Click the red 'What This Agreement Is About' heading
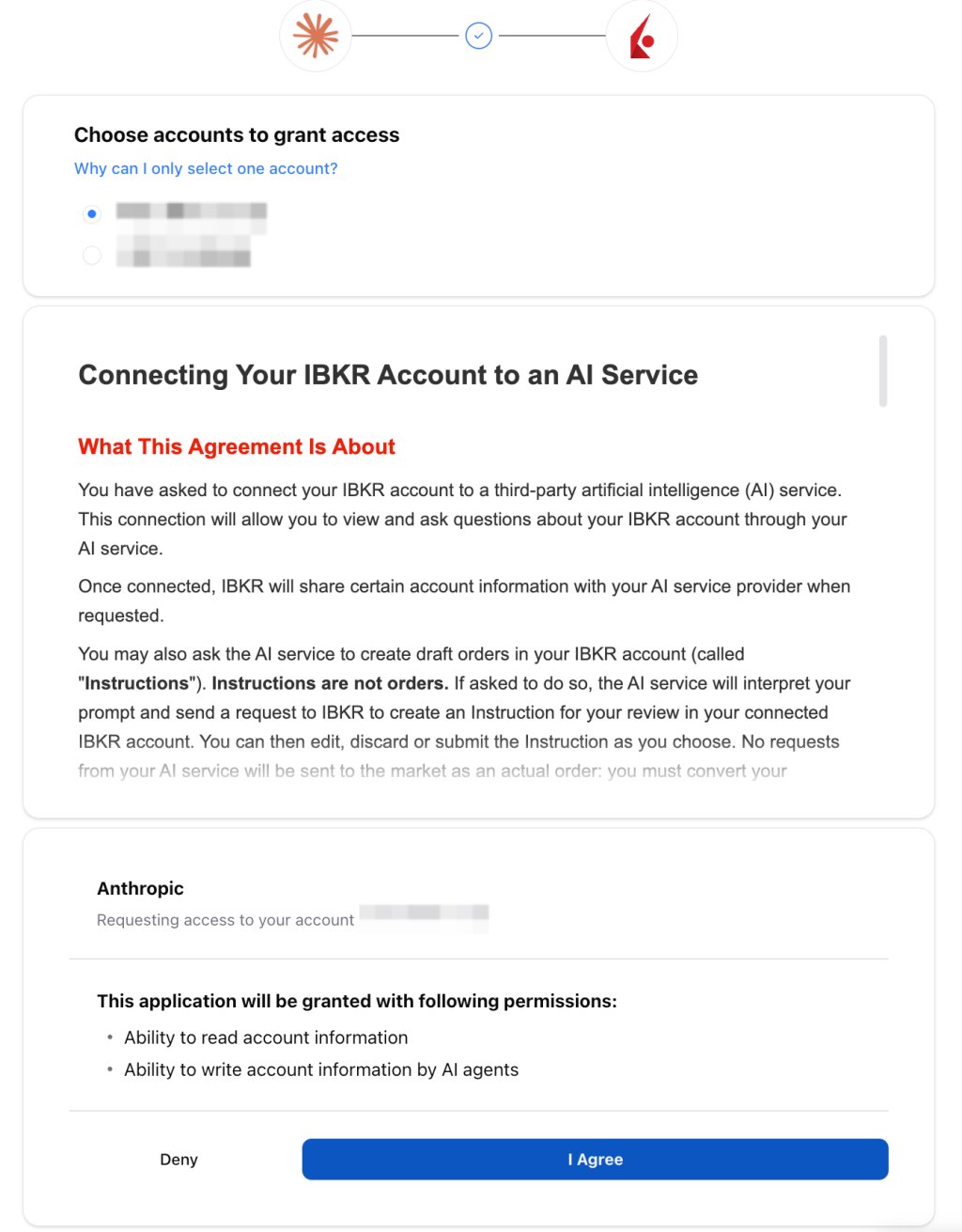This screenshot has height=1232, width=962. point(237,446)
